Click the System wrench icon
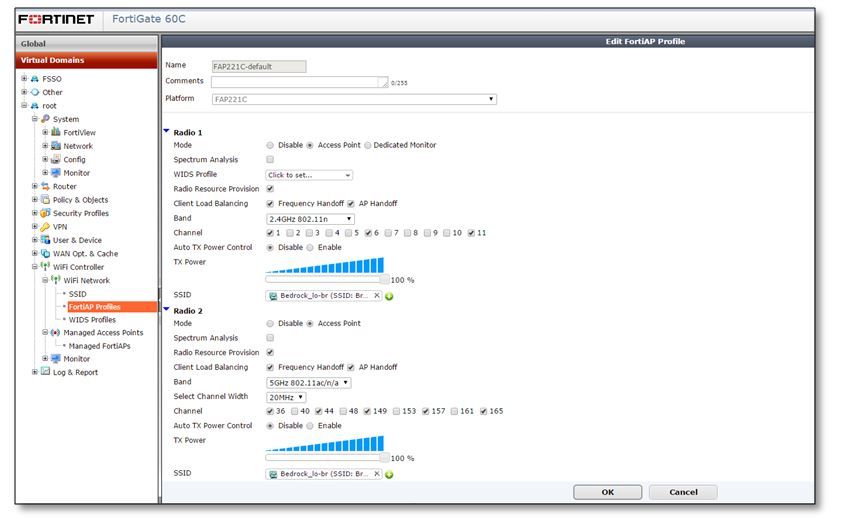 (x=45, y=119)
